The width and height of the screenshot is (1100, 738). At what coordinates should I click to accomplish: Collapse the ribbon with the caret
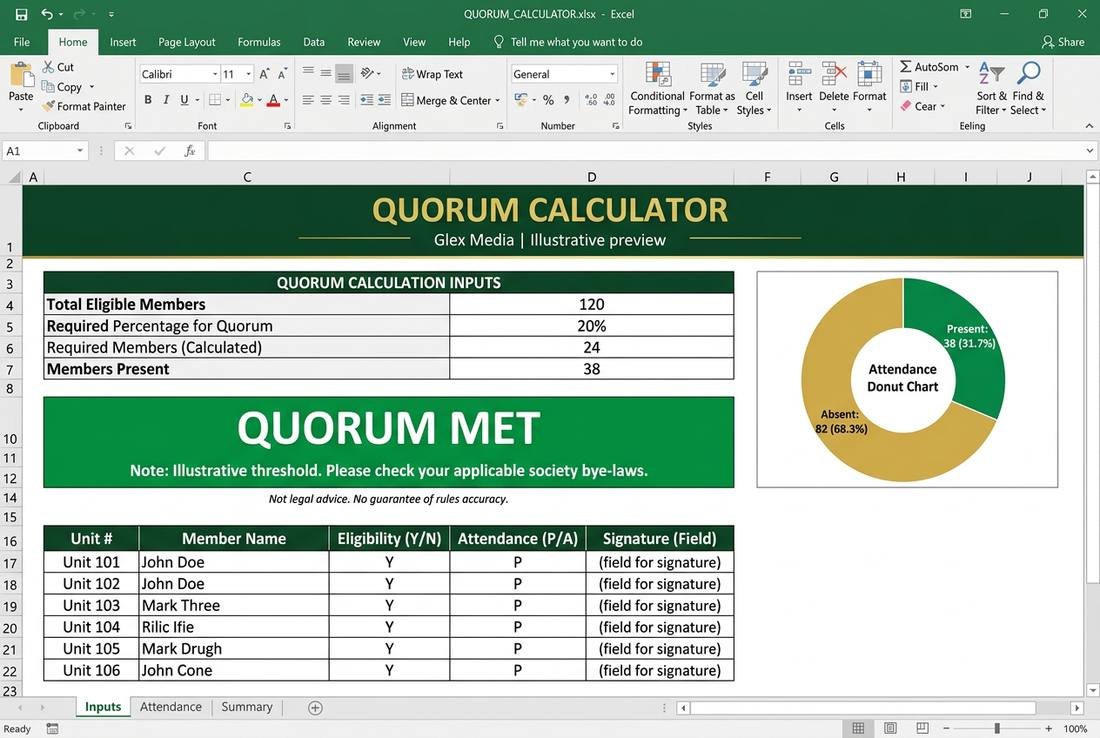[1089, 126]
